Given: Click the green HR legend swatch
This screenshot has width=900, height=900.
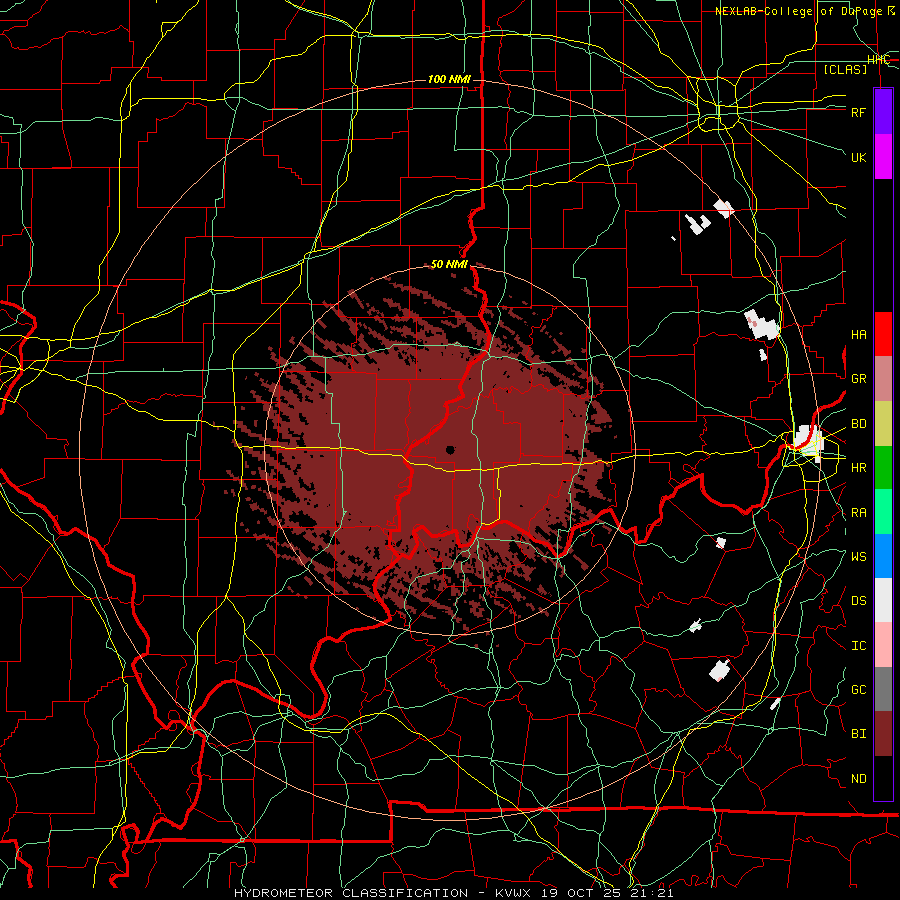Looking at the screenshot, I should tap(883, 468).
